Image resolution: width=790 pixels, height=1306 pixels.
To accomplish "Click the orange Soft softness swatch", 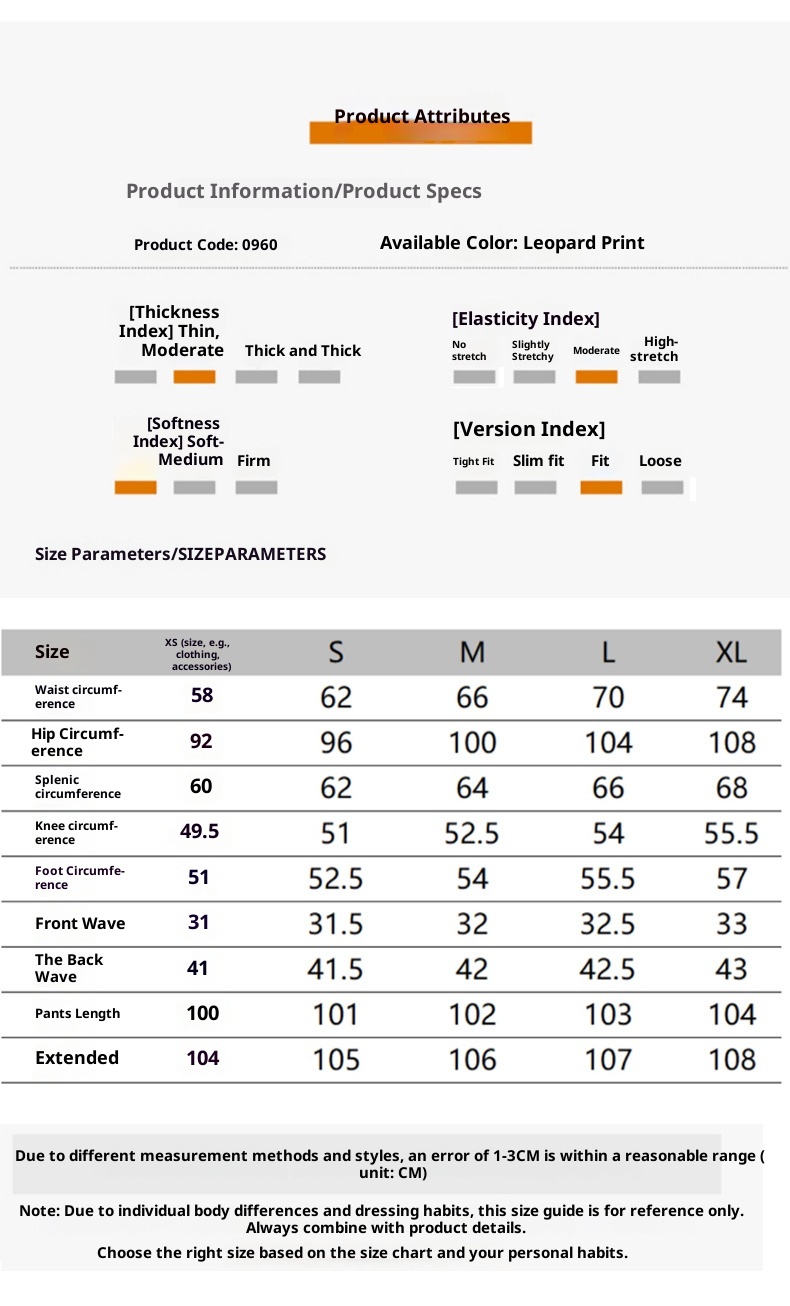I will pyautogui.click(x=135, y=488).
